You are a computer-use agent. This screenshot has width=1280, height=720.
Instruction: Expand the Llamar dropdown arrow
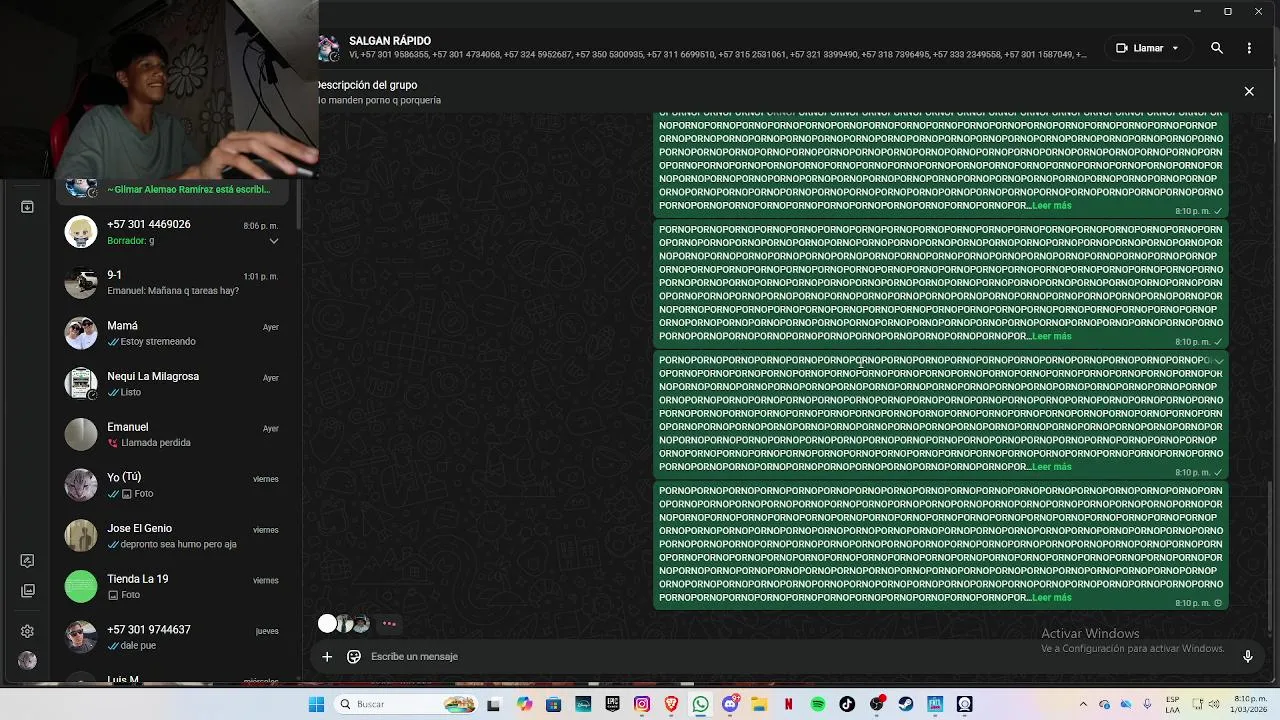(x=1175, y=48)
